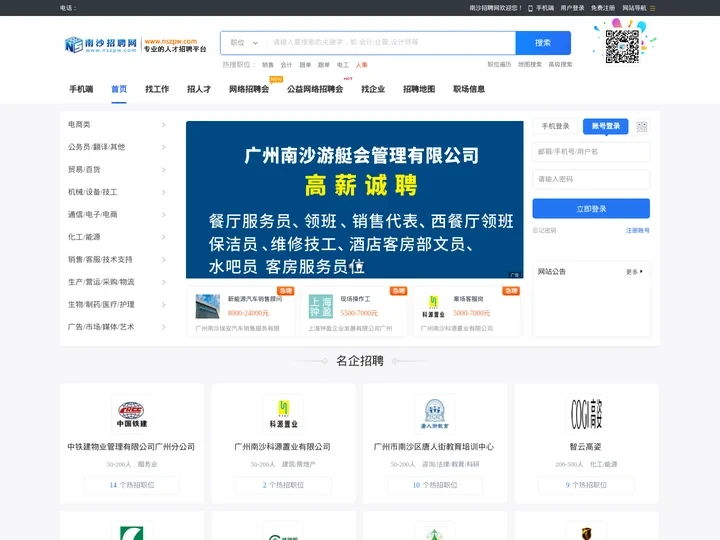
Task: Open the 职位 search type dropdown
Action: (x=244, y=43)
